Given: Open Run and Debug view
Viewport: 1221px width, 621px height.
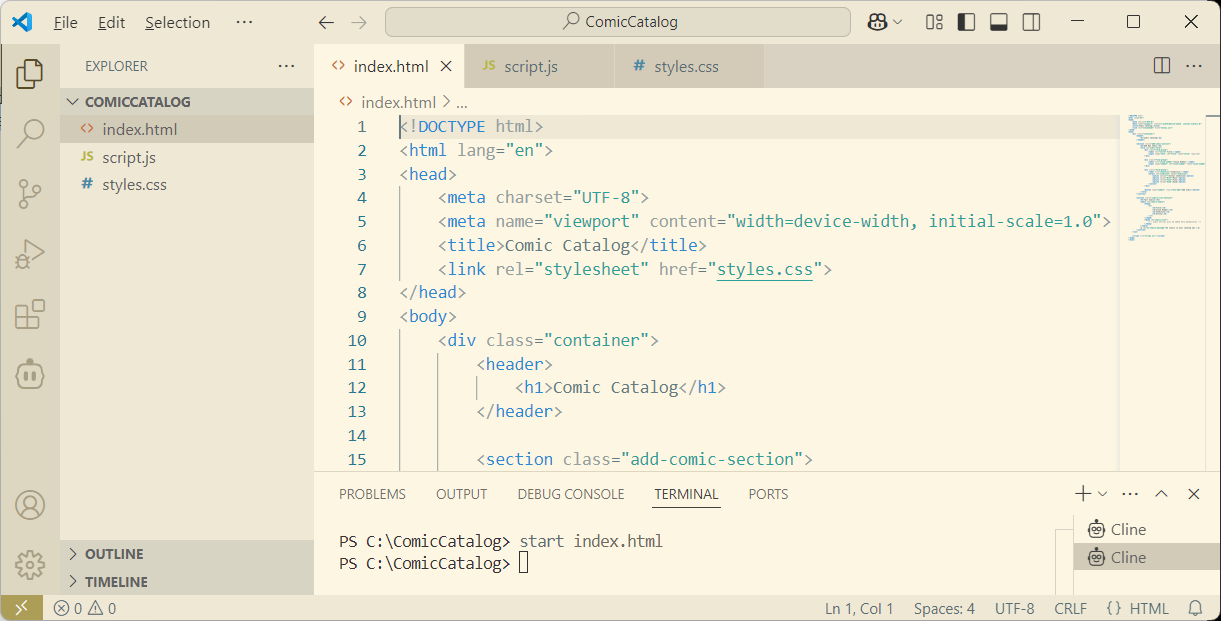Looking at the screenshot, I should click(30, 254).
